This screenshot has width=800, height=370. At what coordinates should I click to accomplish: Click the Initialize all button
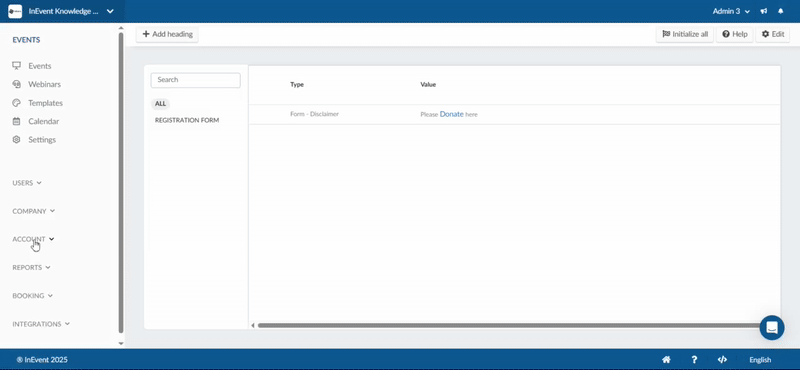coord(685,34)
